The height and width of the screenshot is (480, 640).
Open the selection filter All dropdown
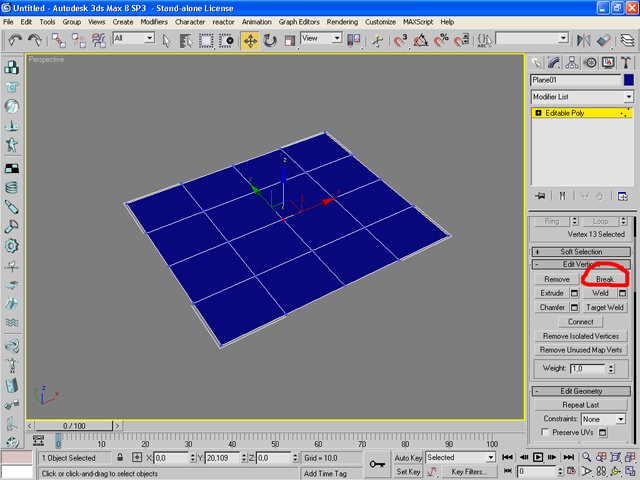pyautogui.click(x=133, y=38)
